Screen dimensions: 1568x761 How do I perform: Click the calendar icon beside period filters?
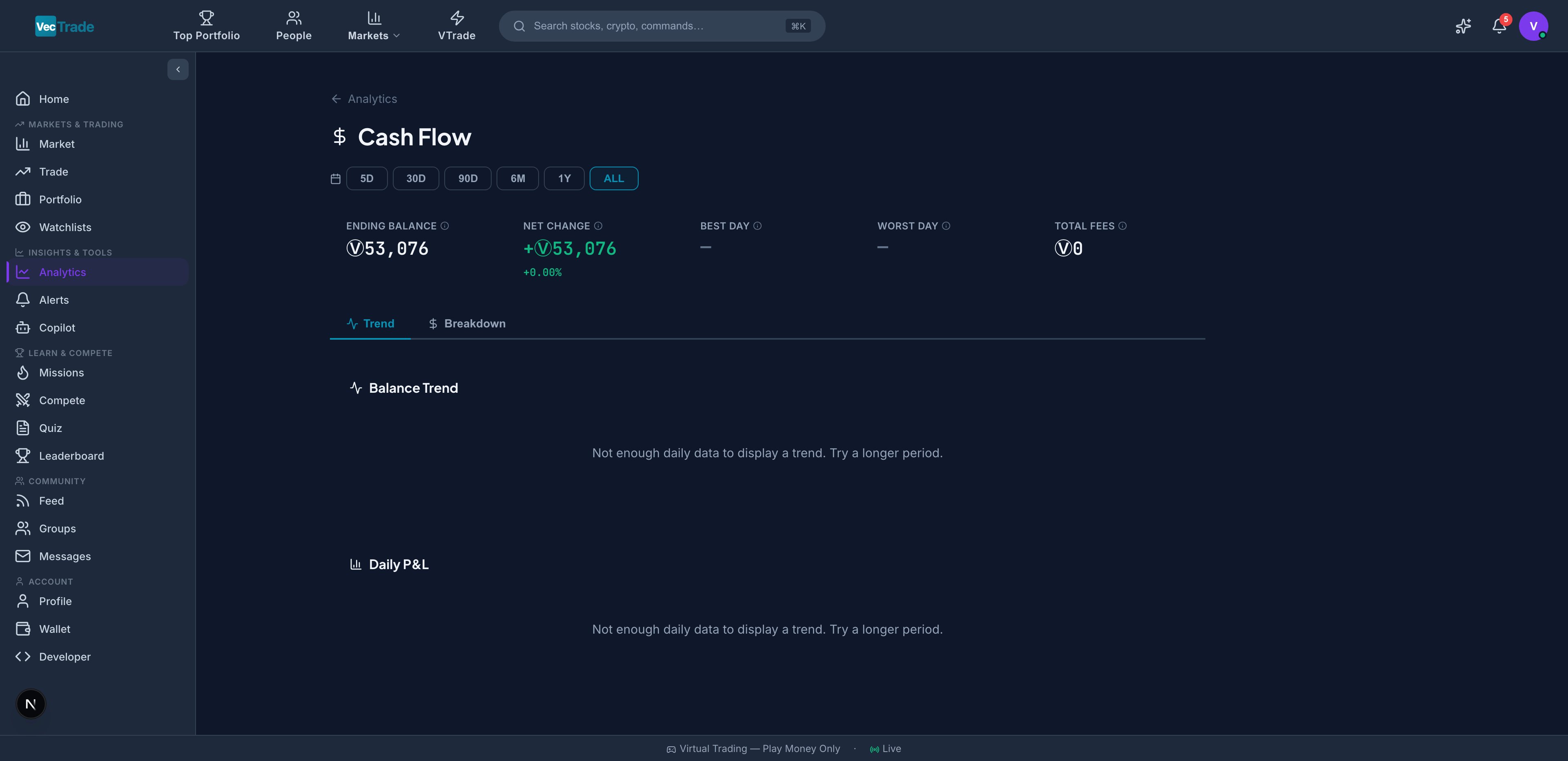point(335,178)
